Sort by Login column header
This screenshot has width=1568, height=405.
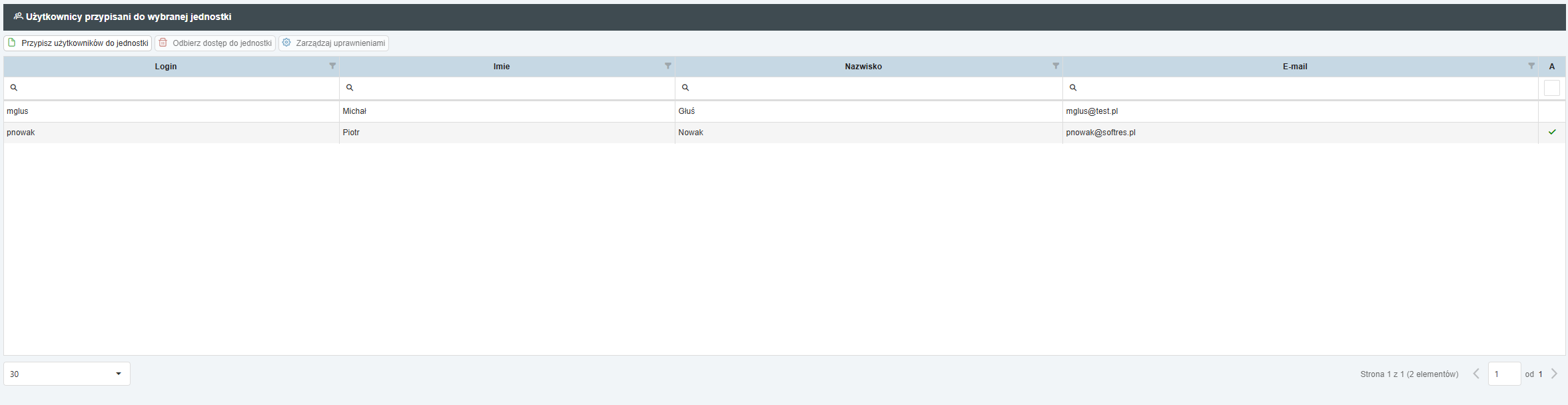[x=166, y=67]
